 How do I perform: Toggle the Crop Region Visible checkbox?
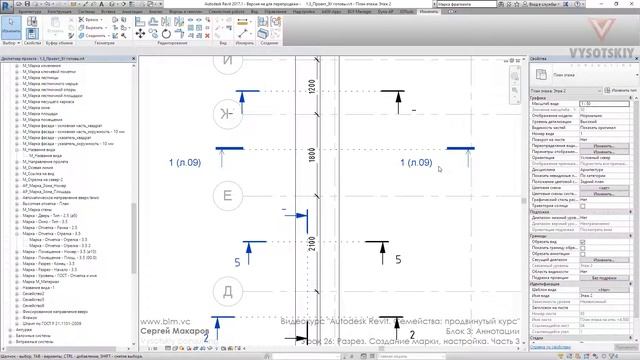coord(582,248)
